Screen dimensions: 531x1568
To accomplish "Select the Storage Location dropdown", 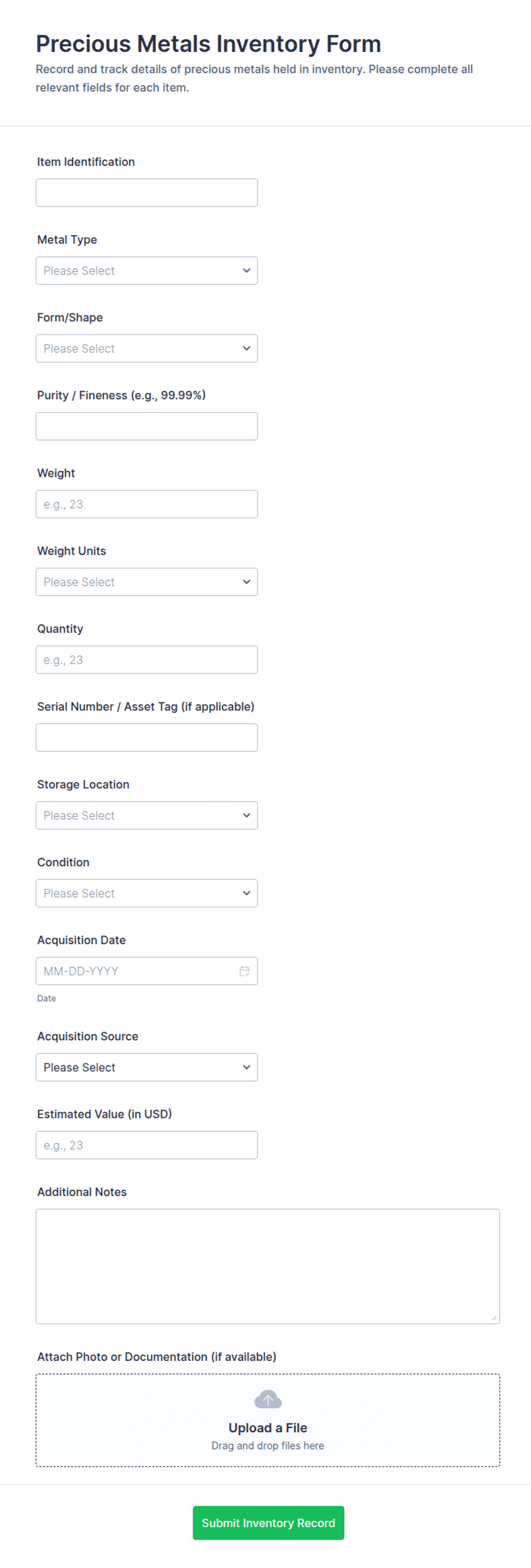I will coord(146,815).
